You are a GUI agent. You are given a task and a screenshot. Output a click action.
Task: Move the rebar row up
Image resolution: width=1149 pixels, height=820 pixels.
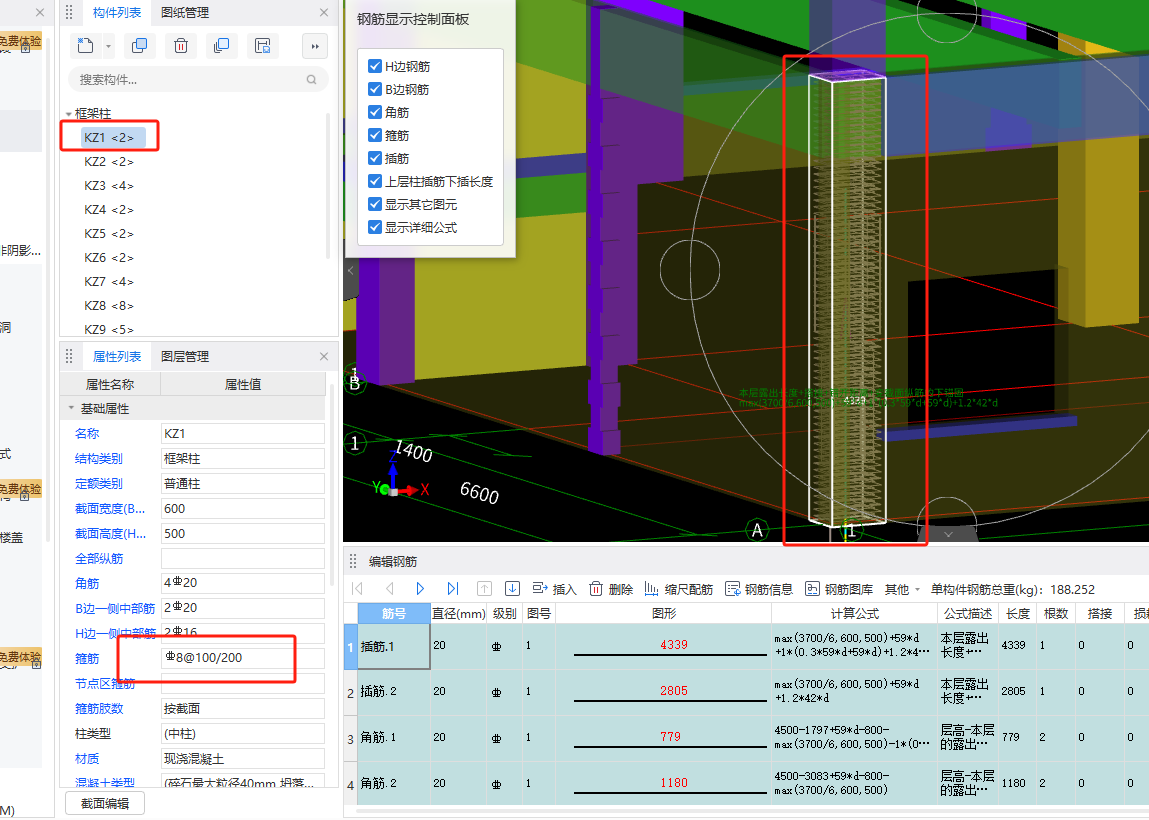pos(484,588)
